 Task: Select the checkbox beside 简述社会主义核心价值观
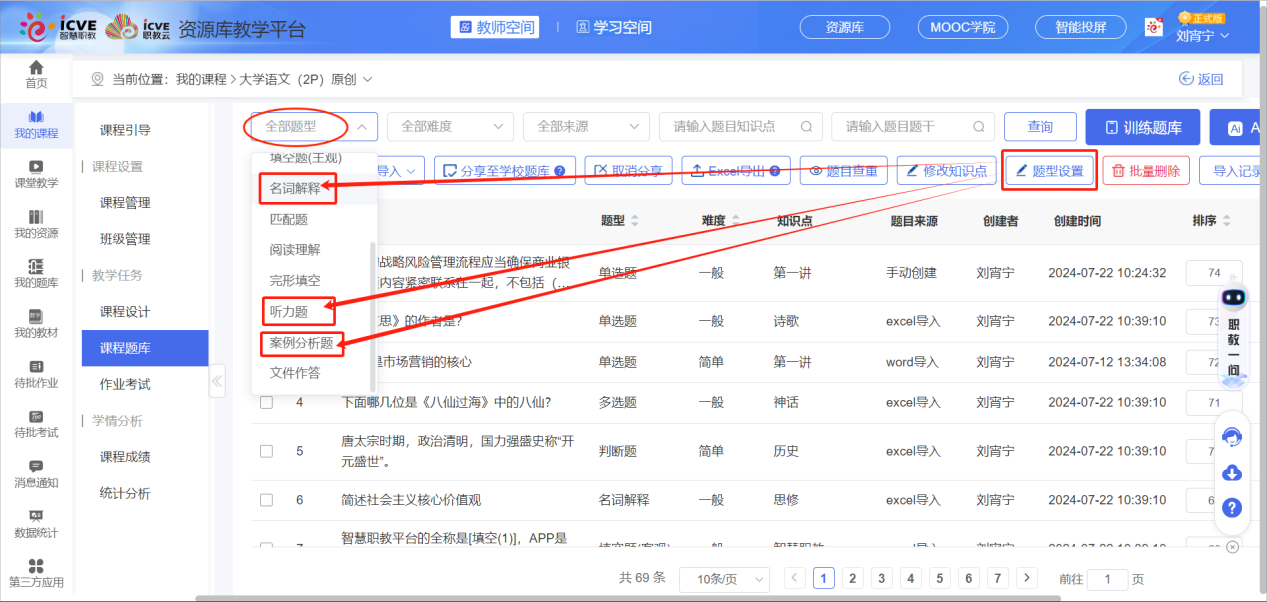[266, 500]
